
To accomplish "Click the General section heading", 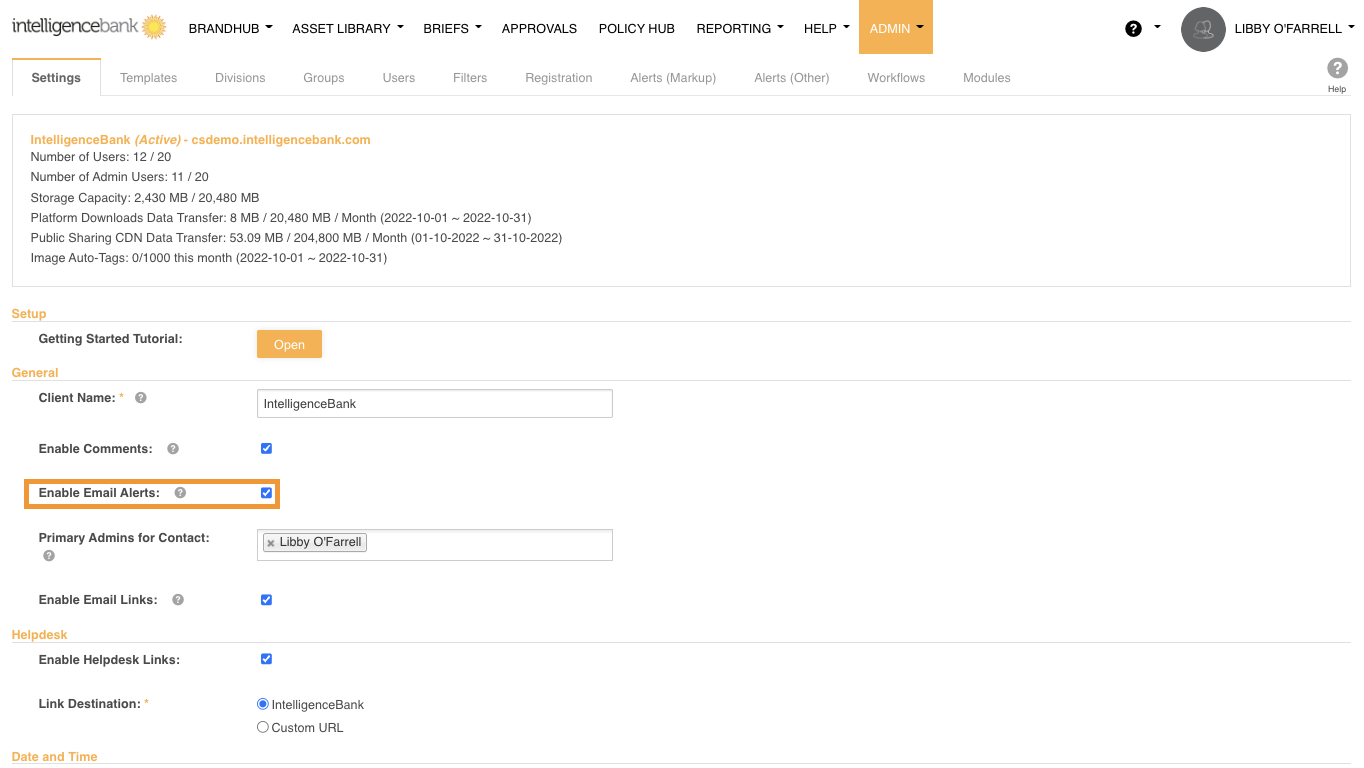I will (x=35, y=373).
